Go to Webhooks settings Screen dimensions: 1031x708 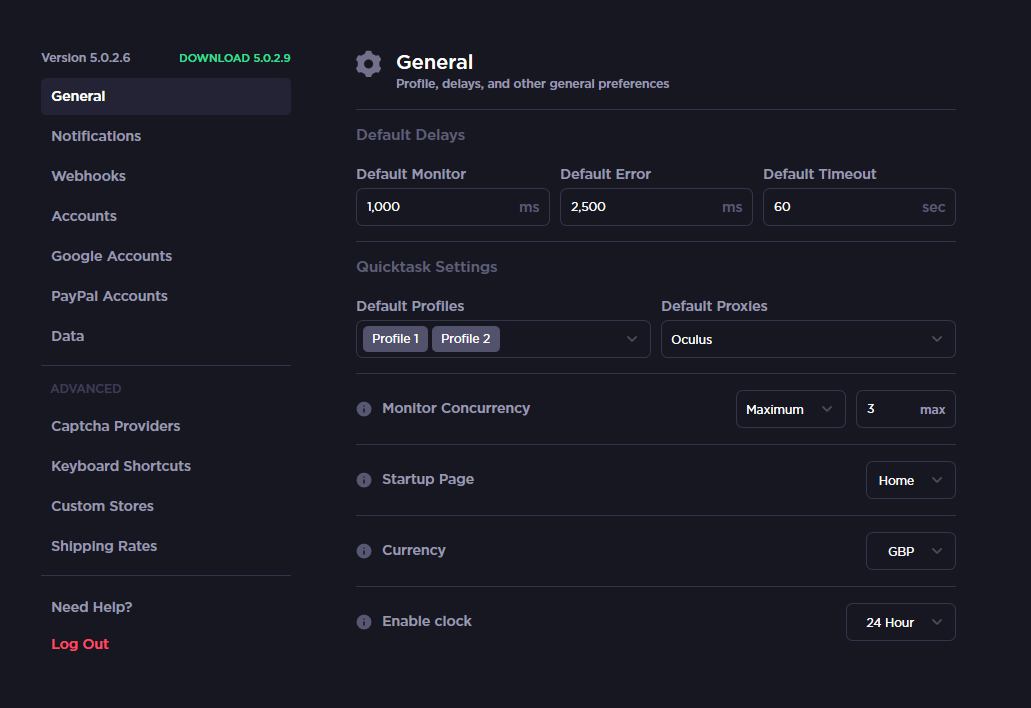point(88,176)
